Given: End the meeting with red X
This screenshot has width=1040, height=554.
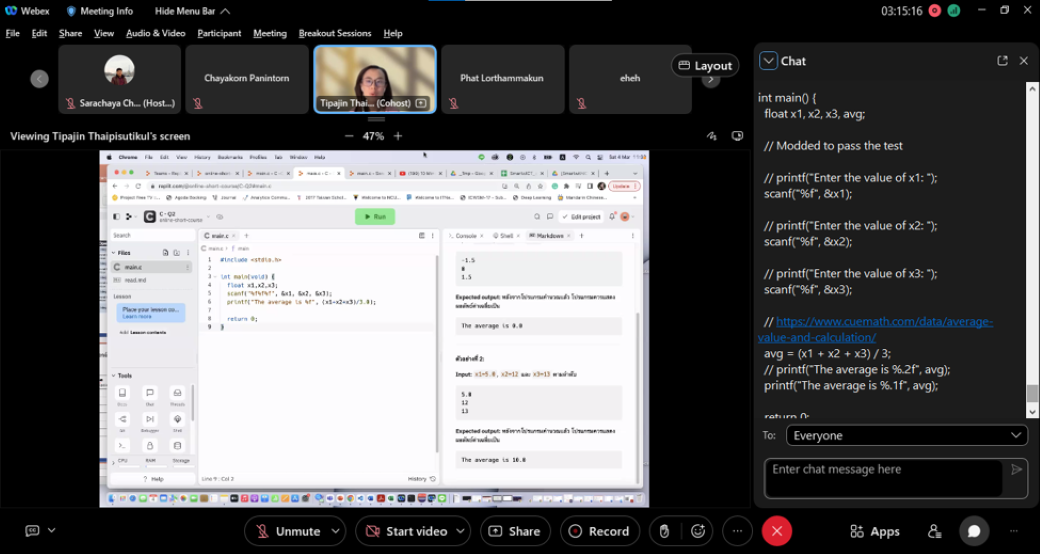Looking at the screenshot, I should [x=777, y=531].
